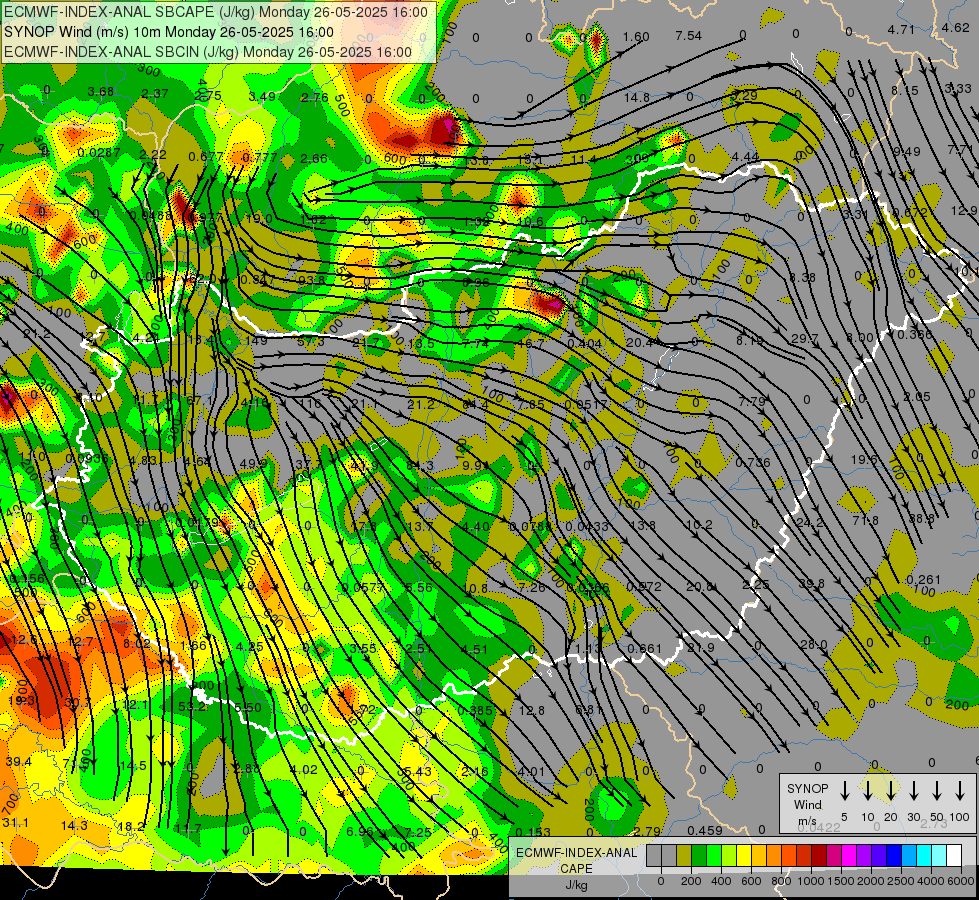Click the 4.71 value near top right
This screenshot has width=979, height=900.
(901, 29)
